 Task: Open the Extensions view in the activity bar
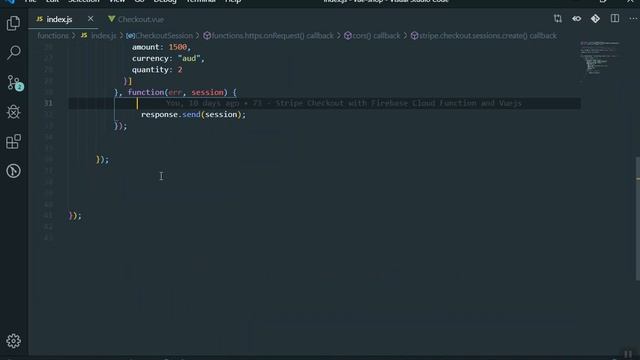[x=13, y=142]
